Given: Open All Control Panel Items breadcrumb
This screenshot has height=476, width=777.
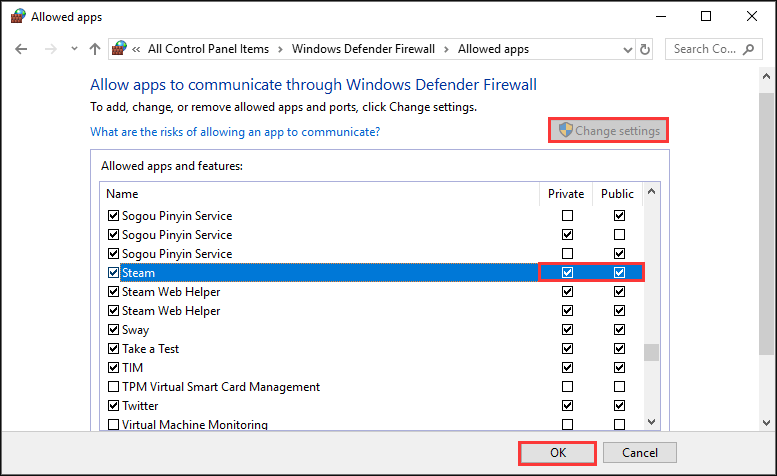Looking at the screenshot, I should point(208,49).
